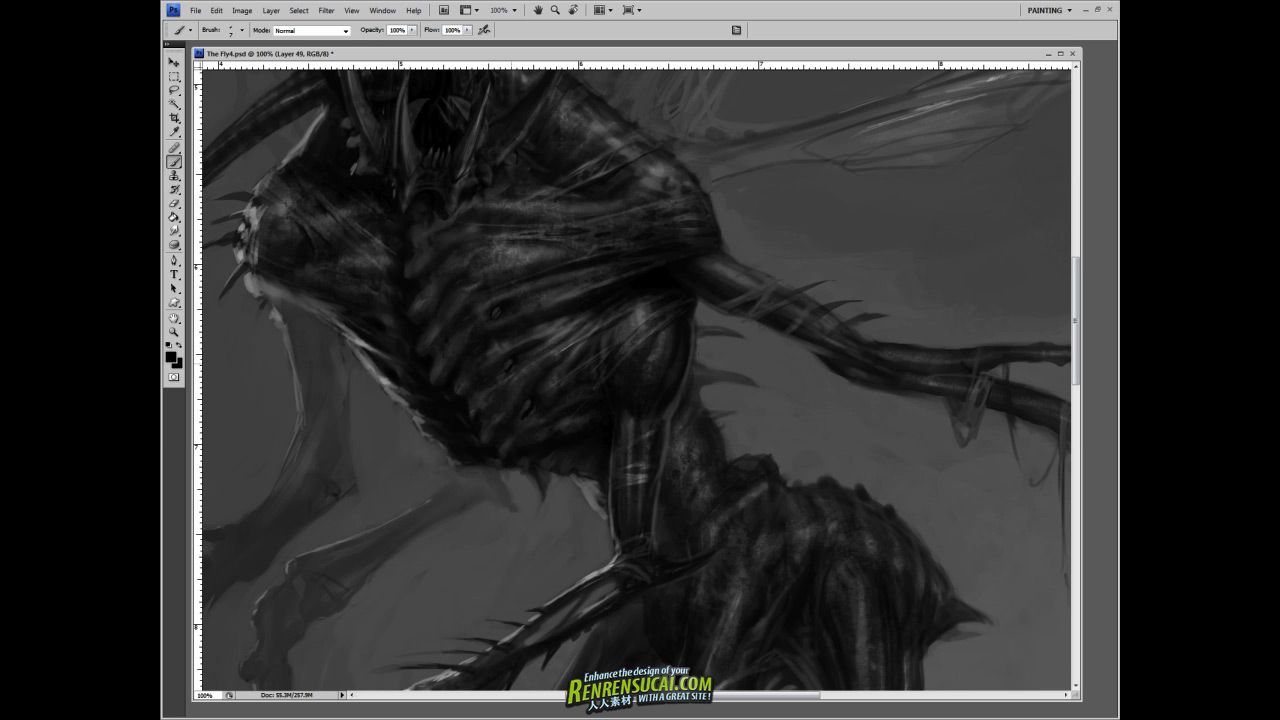Open the File menu

point(196,10)
